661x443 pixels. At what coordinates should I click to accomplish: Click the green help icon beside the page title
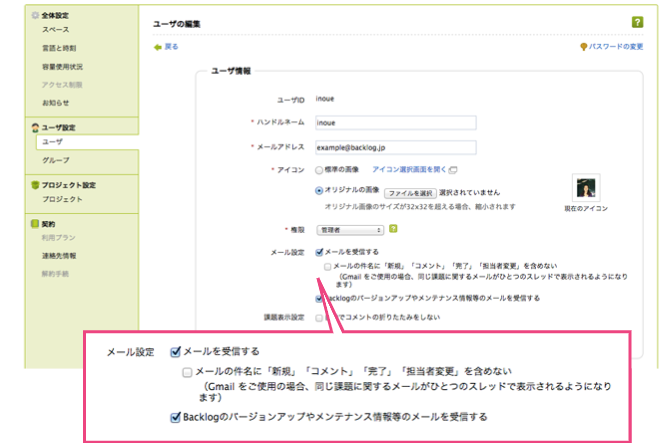click(x=637, y=22)
